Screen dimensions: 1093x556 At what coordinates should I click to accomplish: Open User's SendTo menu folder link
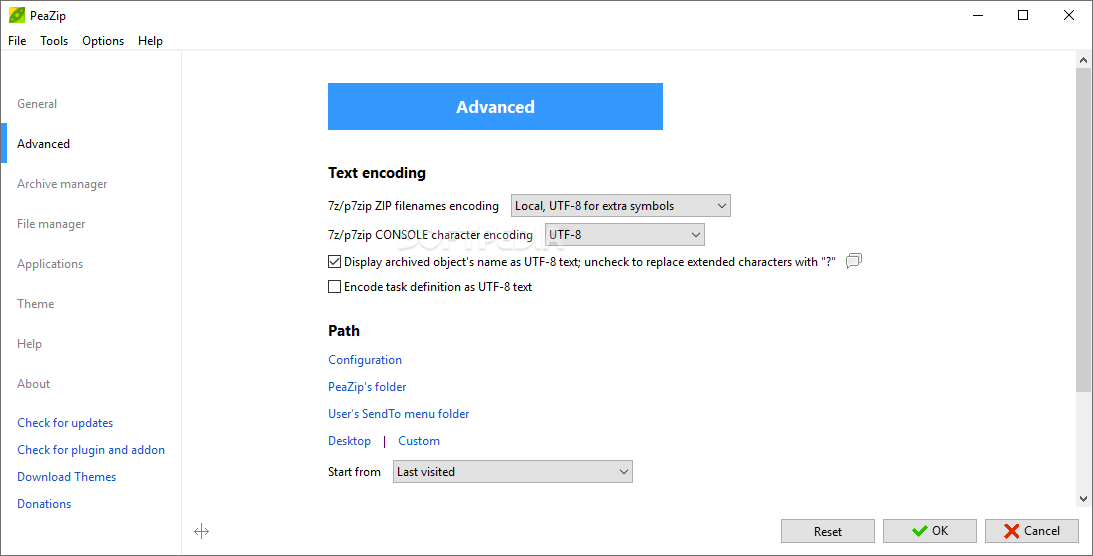click(x=398, y=414)
